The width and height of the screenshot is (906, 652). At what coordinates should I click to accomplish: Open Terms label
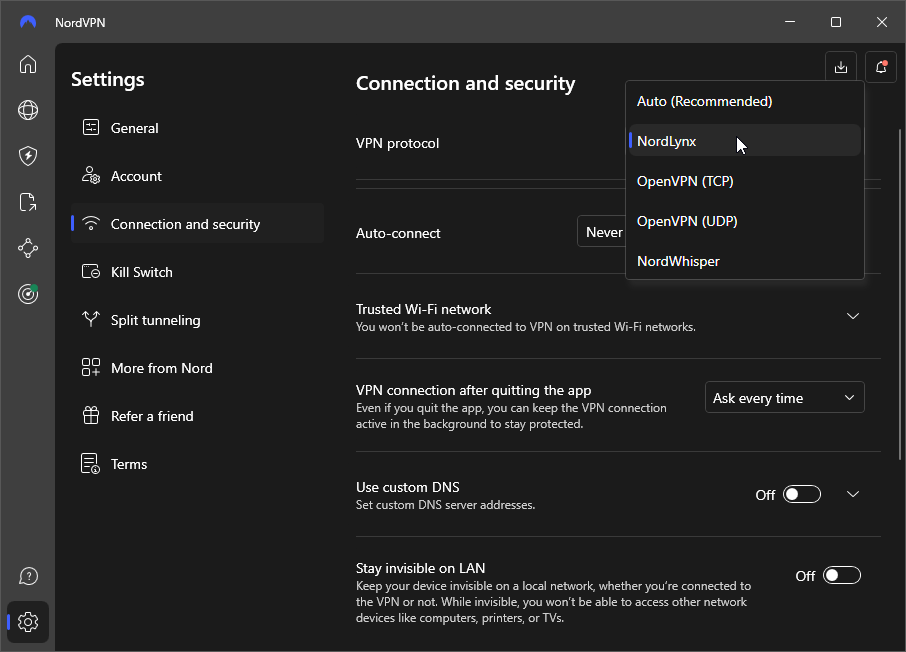tap(129, 464)
